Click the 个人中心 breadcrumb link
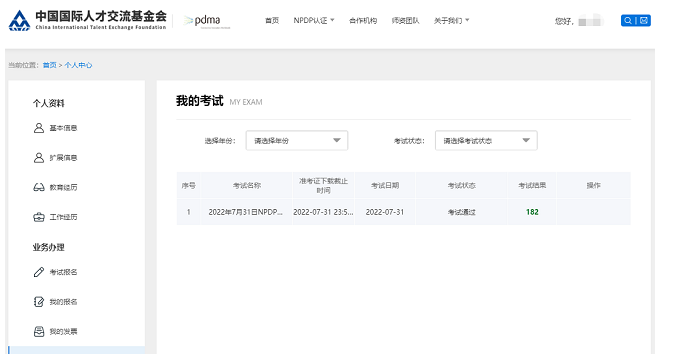Image resolution: width=673 pixels, height=364 pixels. (x=78, y=65)
